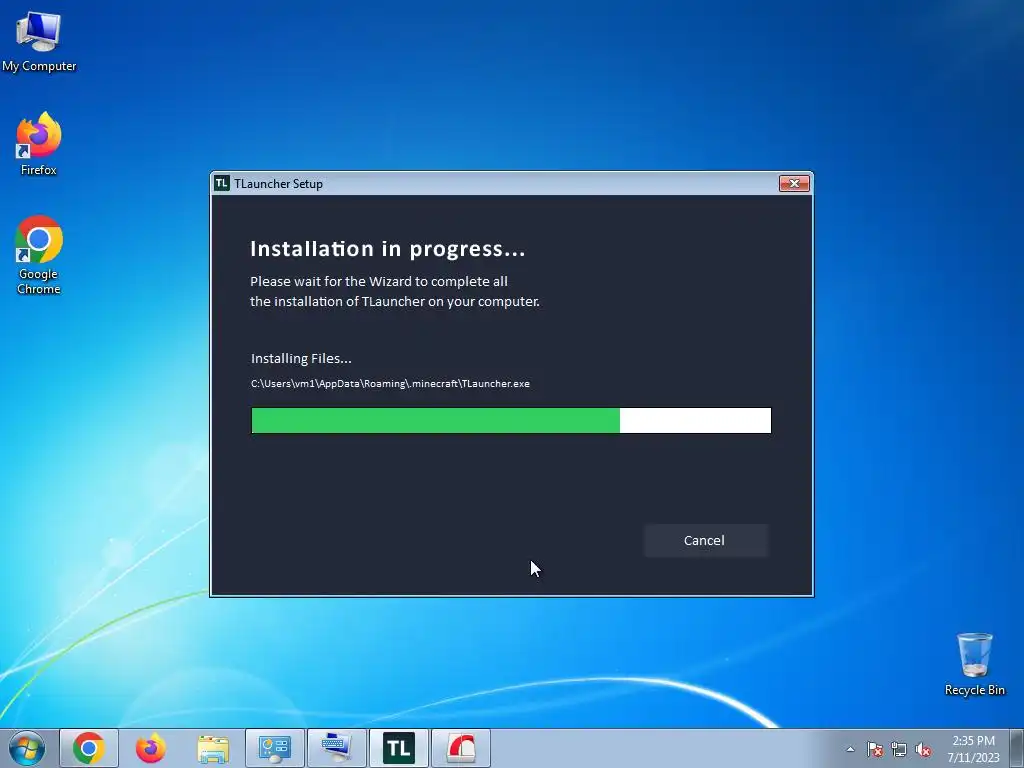The width and height of the screenshot is (1024, 768).
Task: Launch Chrome from the taskbar
Action: pyautogui.click(x=89, y=748)
